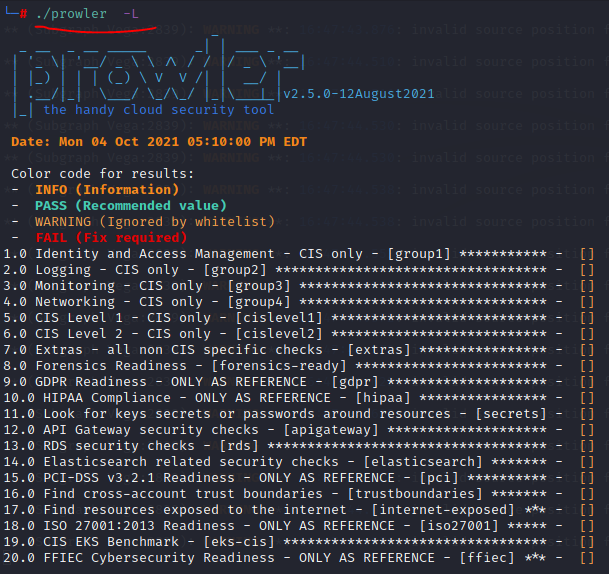Click '11.0 Look for keys secrets' row
The height and width of the screenshot is (574, 609).
[299, 414]
